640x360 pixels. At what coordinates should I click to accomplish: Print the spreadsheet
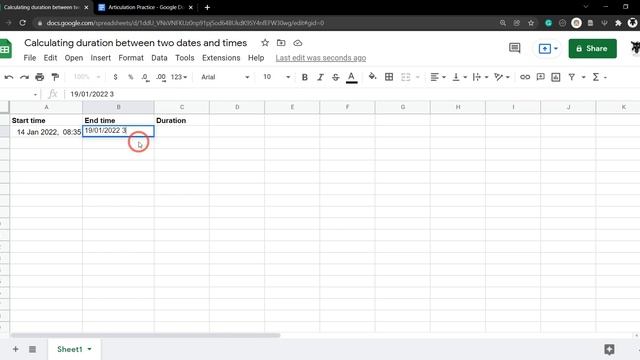click(x=40, y=77)
